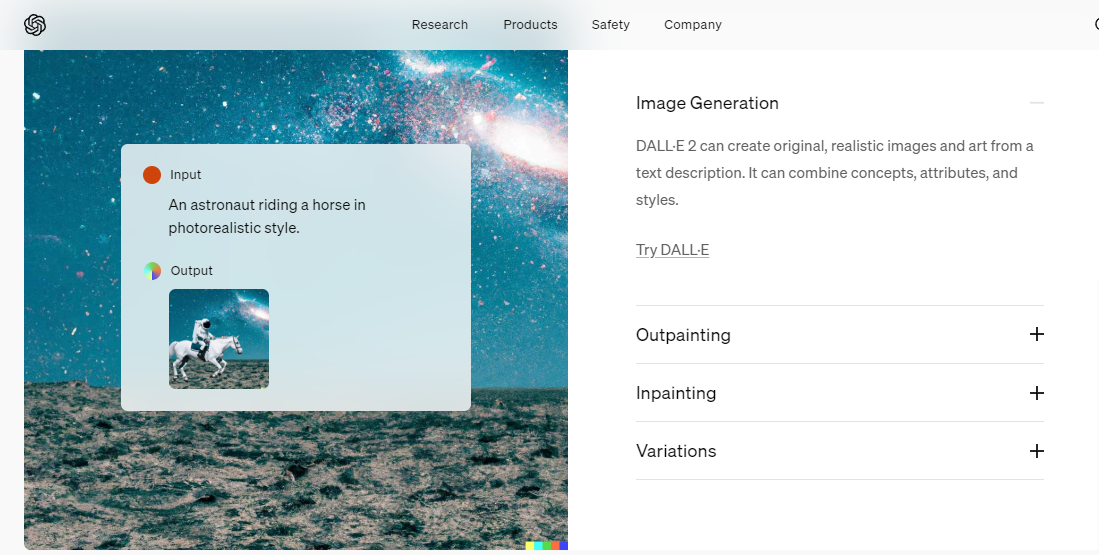Viewport: 1099px width, 555px height.
Task: Click the plus icon next to Inpainting
Action: [1036, 393]
